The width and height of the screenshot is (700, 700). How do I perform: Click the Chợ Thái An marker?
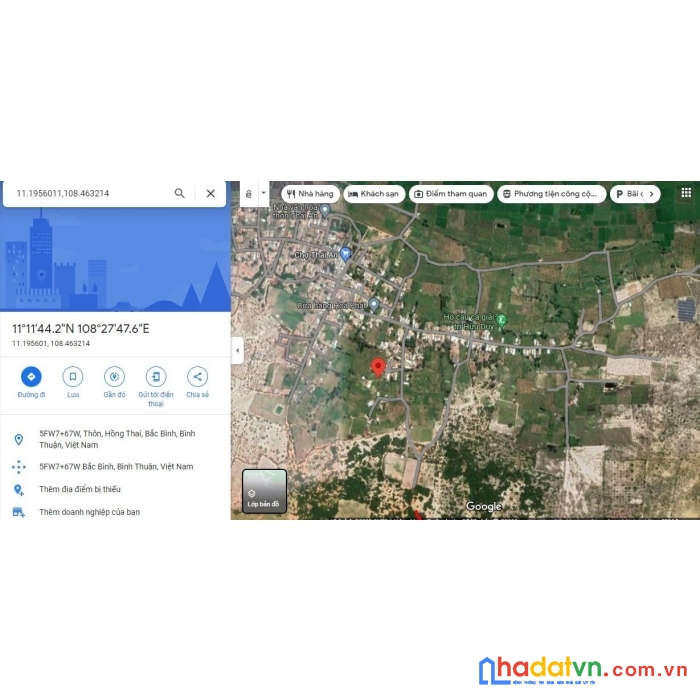click(x=345, y=254)
